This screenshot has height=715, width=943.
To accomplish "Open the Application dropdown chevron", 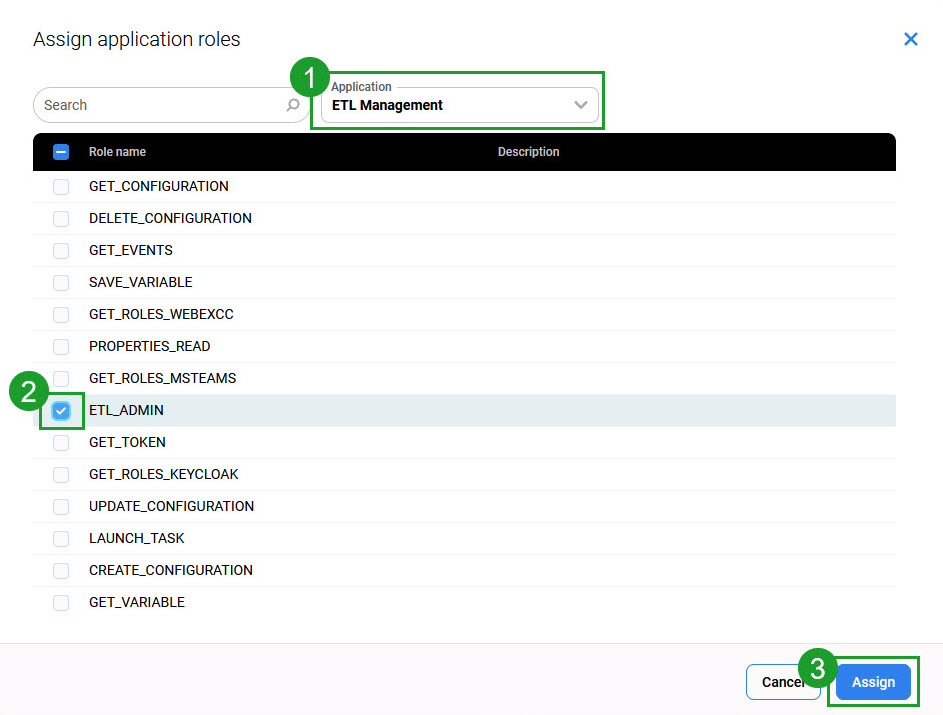I will 580,105.
